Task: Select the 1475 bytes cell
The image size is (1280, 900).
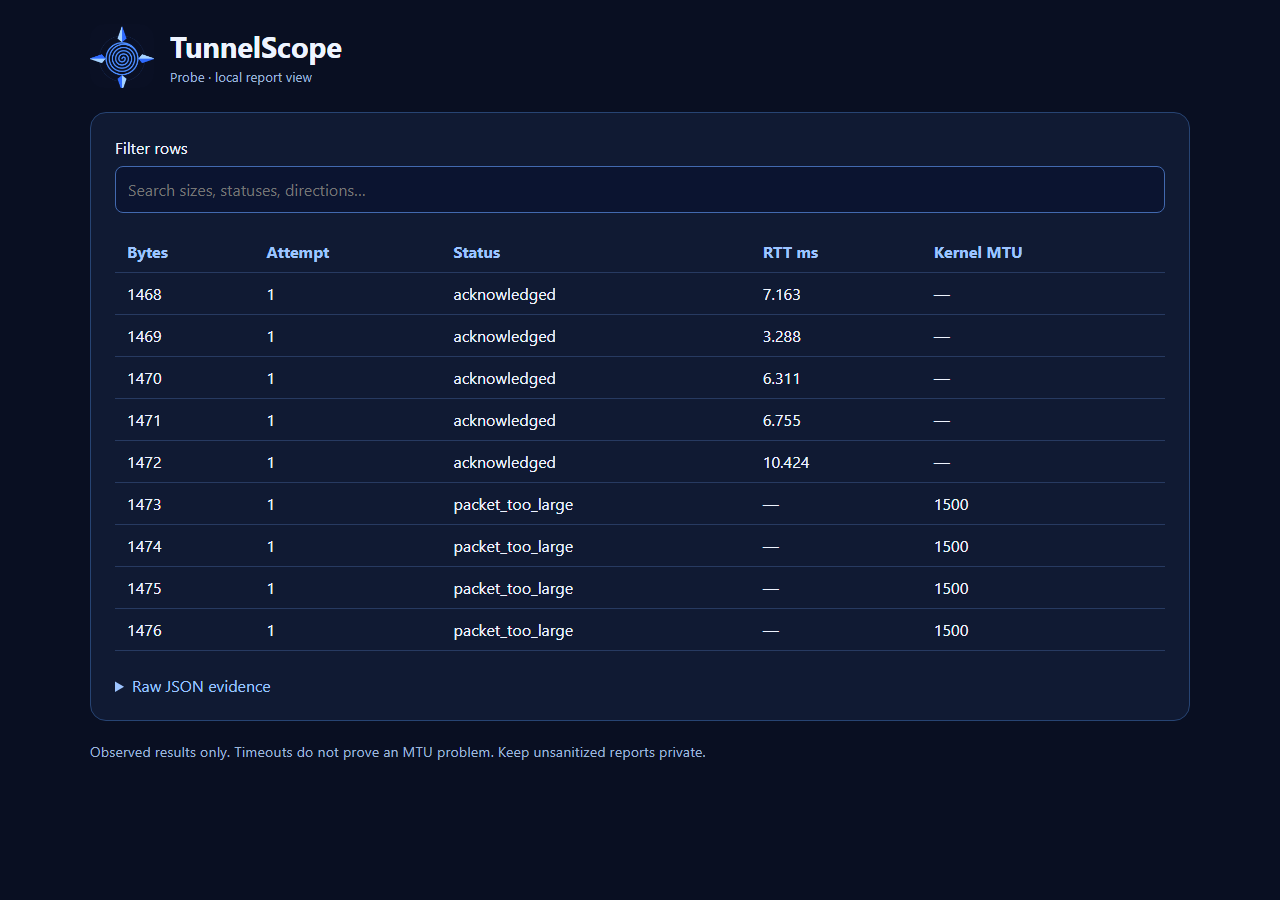Action: pos(145,589)
